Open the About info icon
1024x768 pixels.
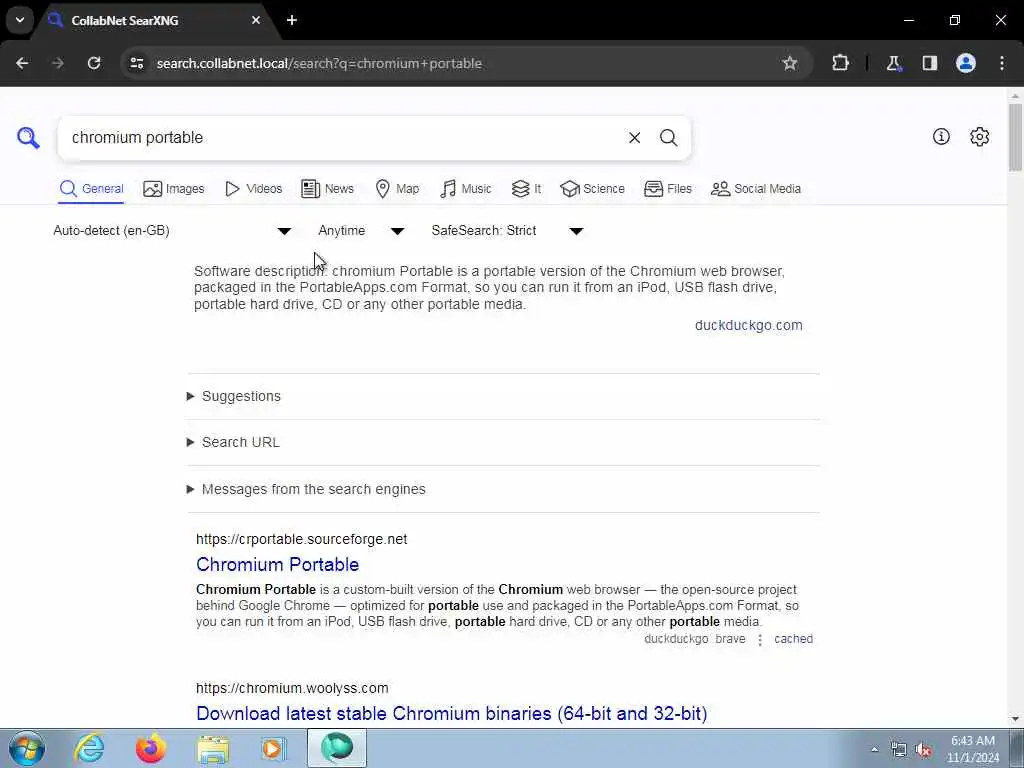(x=941, y=136)
